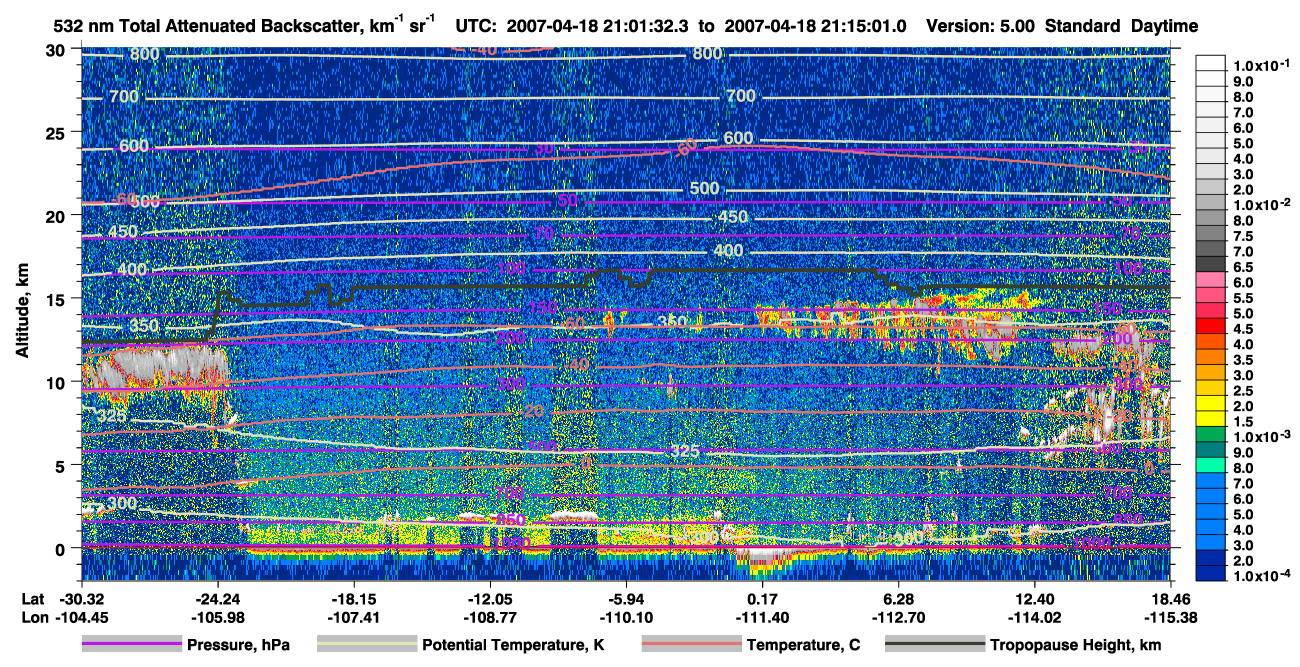Click the 'Pressure, hPa' legend label
1300x667 pixels.
[x=240, y=646]
